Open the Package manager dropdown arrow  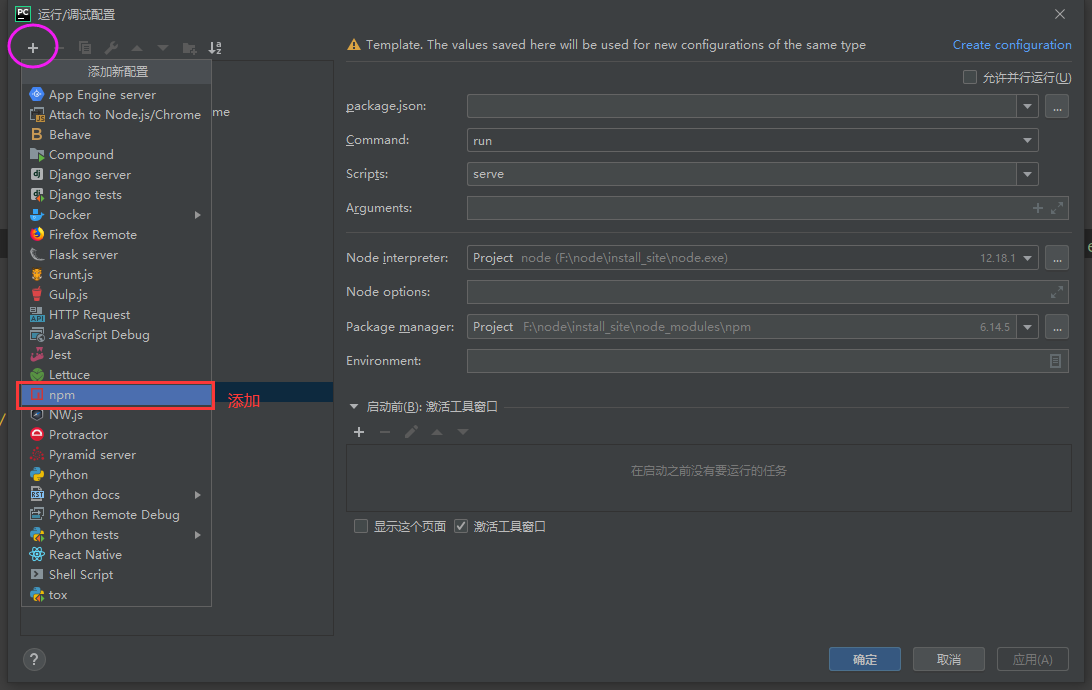pyautogui.click(x=1027, y=327)
